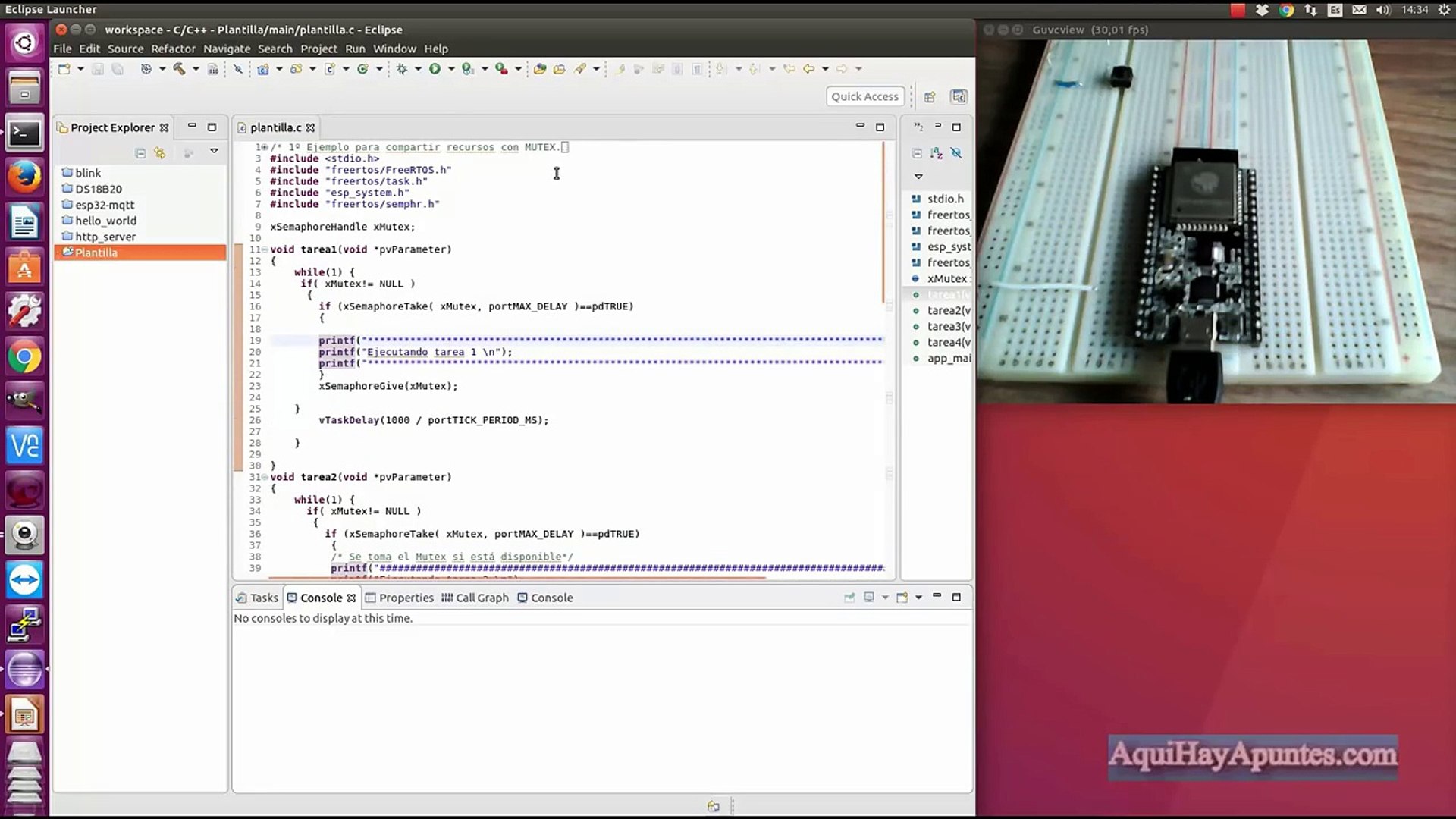This screenshot has width=1456, height=819.
Task: Select app_main in the Outline list
Action: [941, 358]
